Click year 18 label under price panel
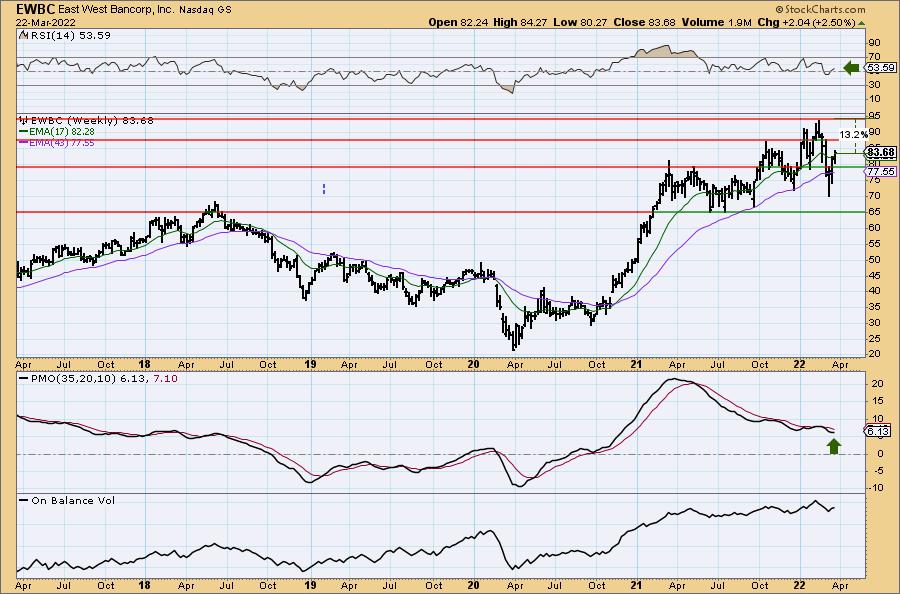900x594 pixels. coord(145,364)
